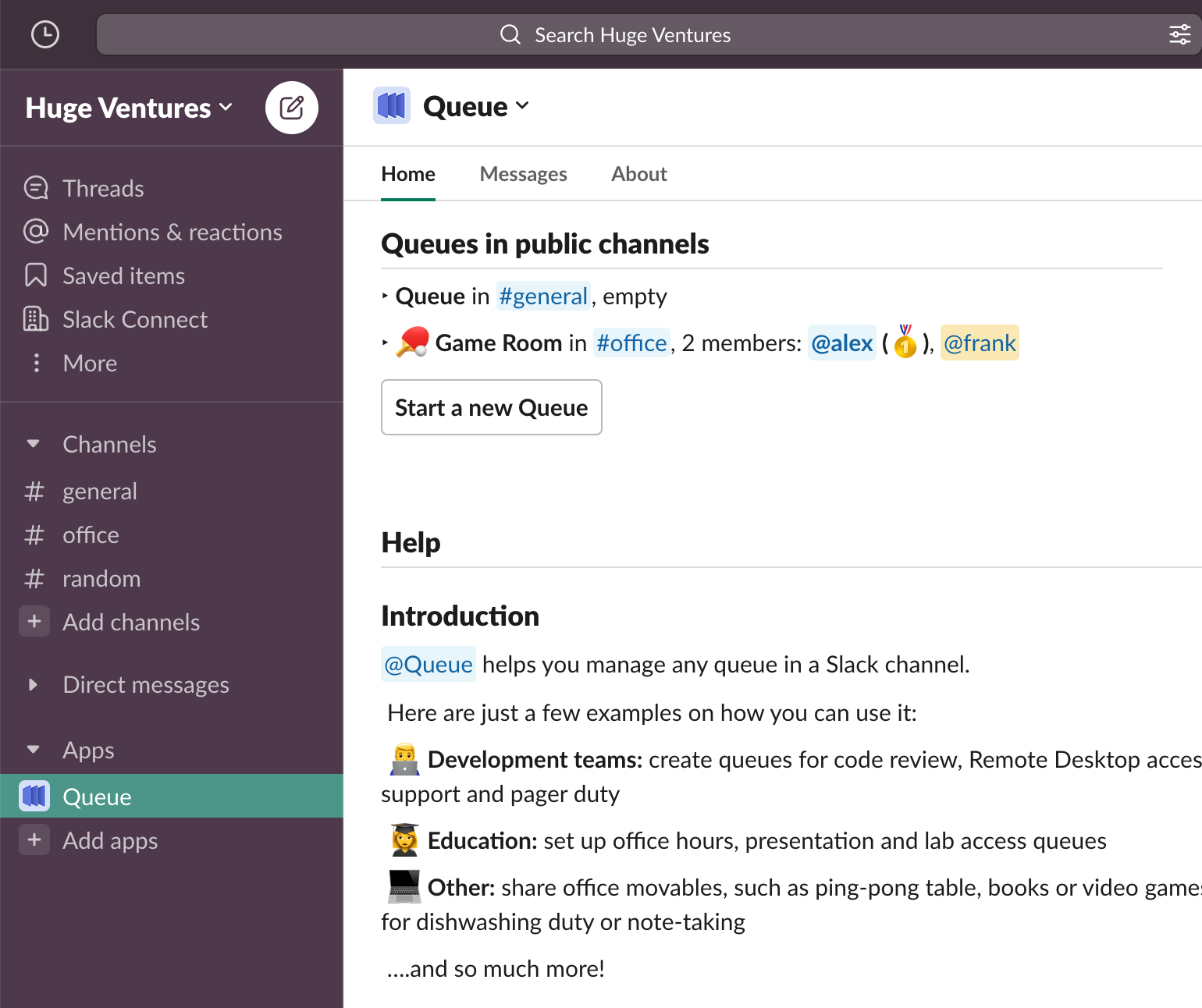Open Saved items
Screen dimensions: 1202x1008
coord(123,275)
